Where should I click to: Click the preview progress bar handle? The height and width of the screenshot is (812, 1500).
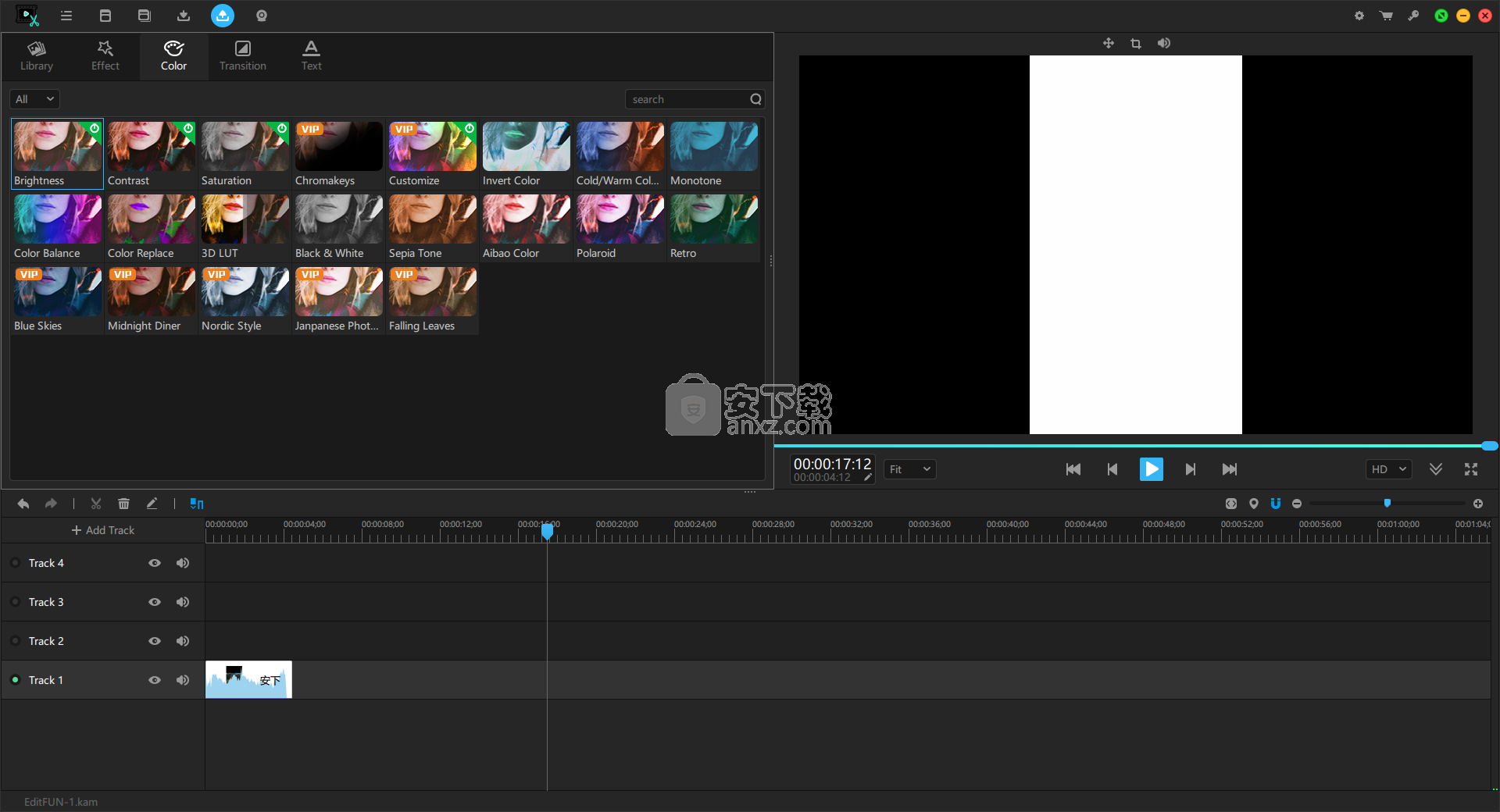click(x=1490, y=446)
